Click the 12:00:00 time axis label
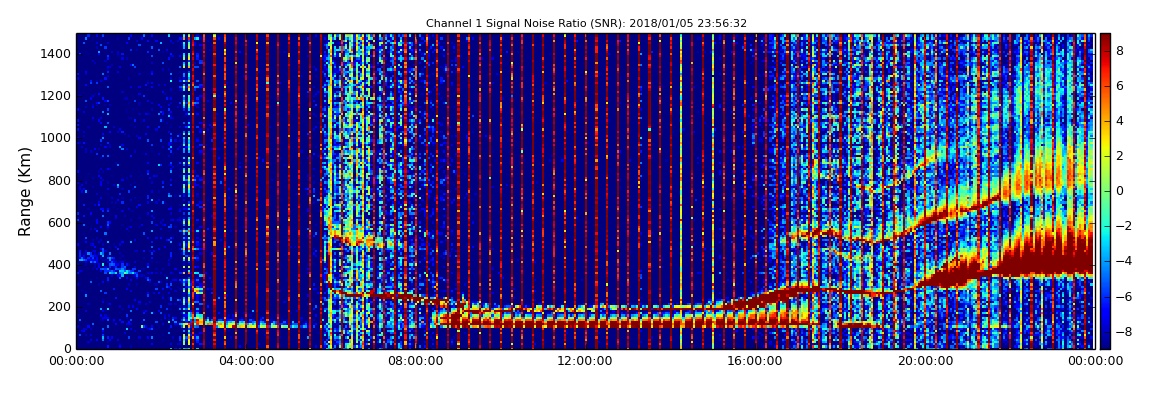Viewport: 1150px width, 407px height. click(x=585, y=361)
